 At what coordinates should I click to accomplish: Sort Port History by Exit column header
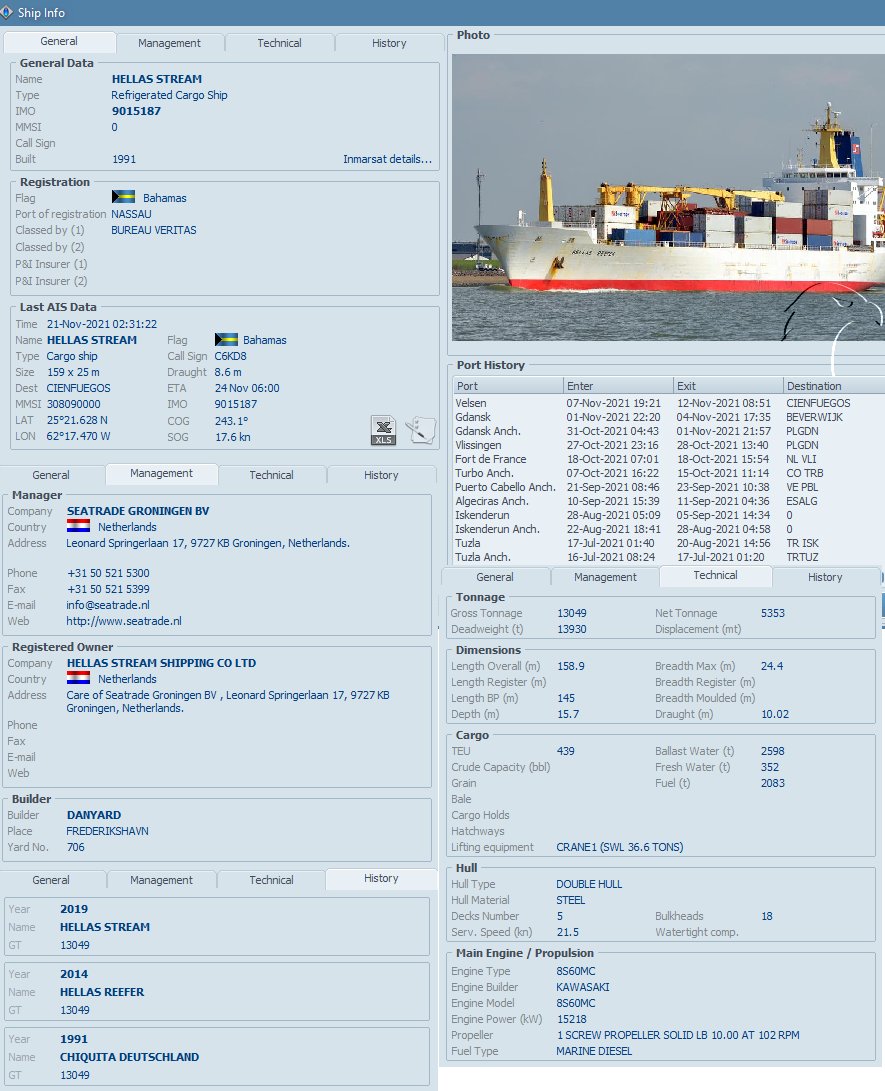click(x=728, y=385)
